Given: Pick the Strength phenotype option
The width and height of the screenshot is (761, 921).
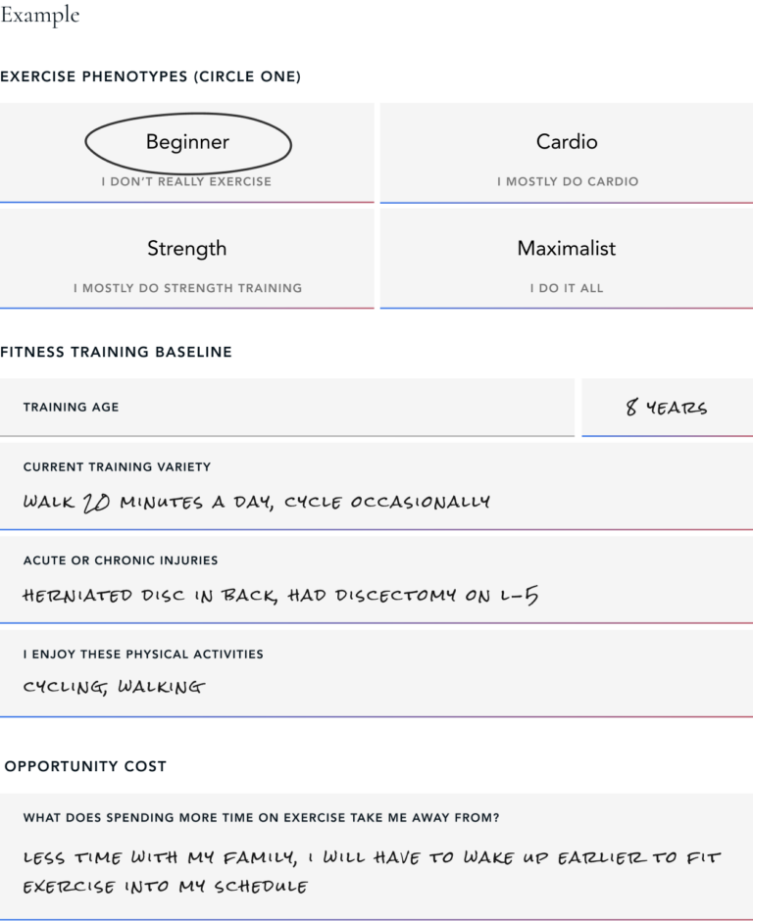Looking at the screenshot, I should (x=187, y=249).
